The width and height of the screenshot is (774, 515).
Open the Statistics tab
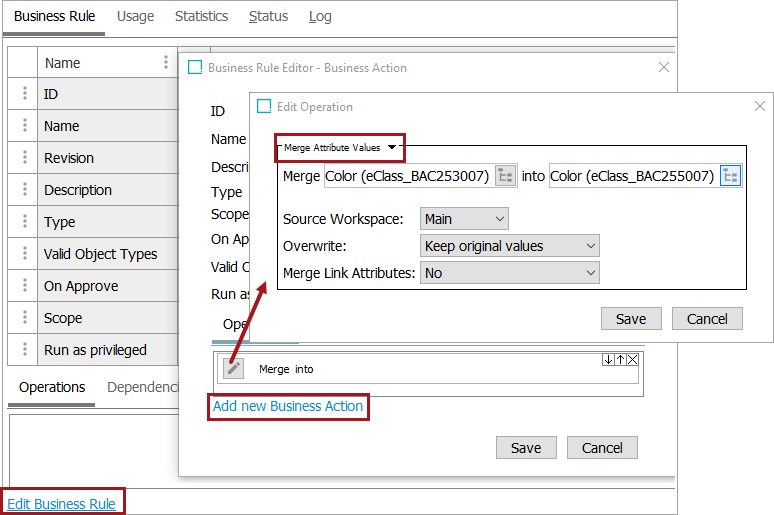[x=201, y=16]
